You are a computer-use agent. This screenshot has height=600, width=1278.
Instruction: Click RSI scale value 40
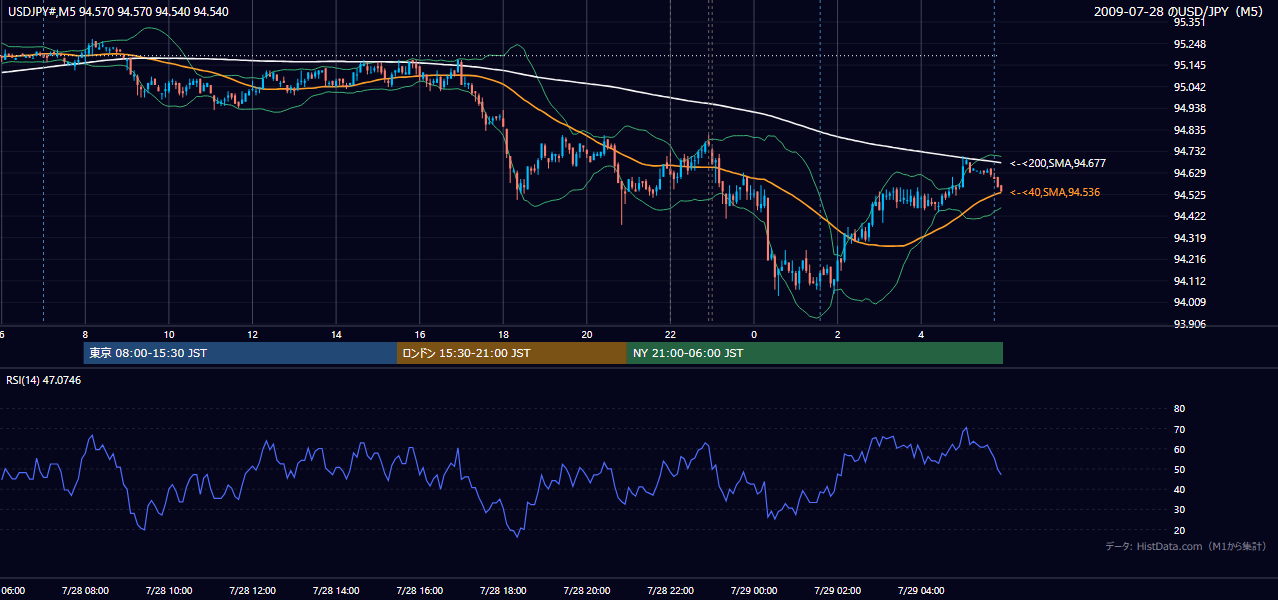pyautogui.click(x=1179, y=490)
